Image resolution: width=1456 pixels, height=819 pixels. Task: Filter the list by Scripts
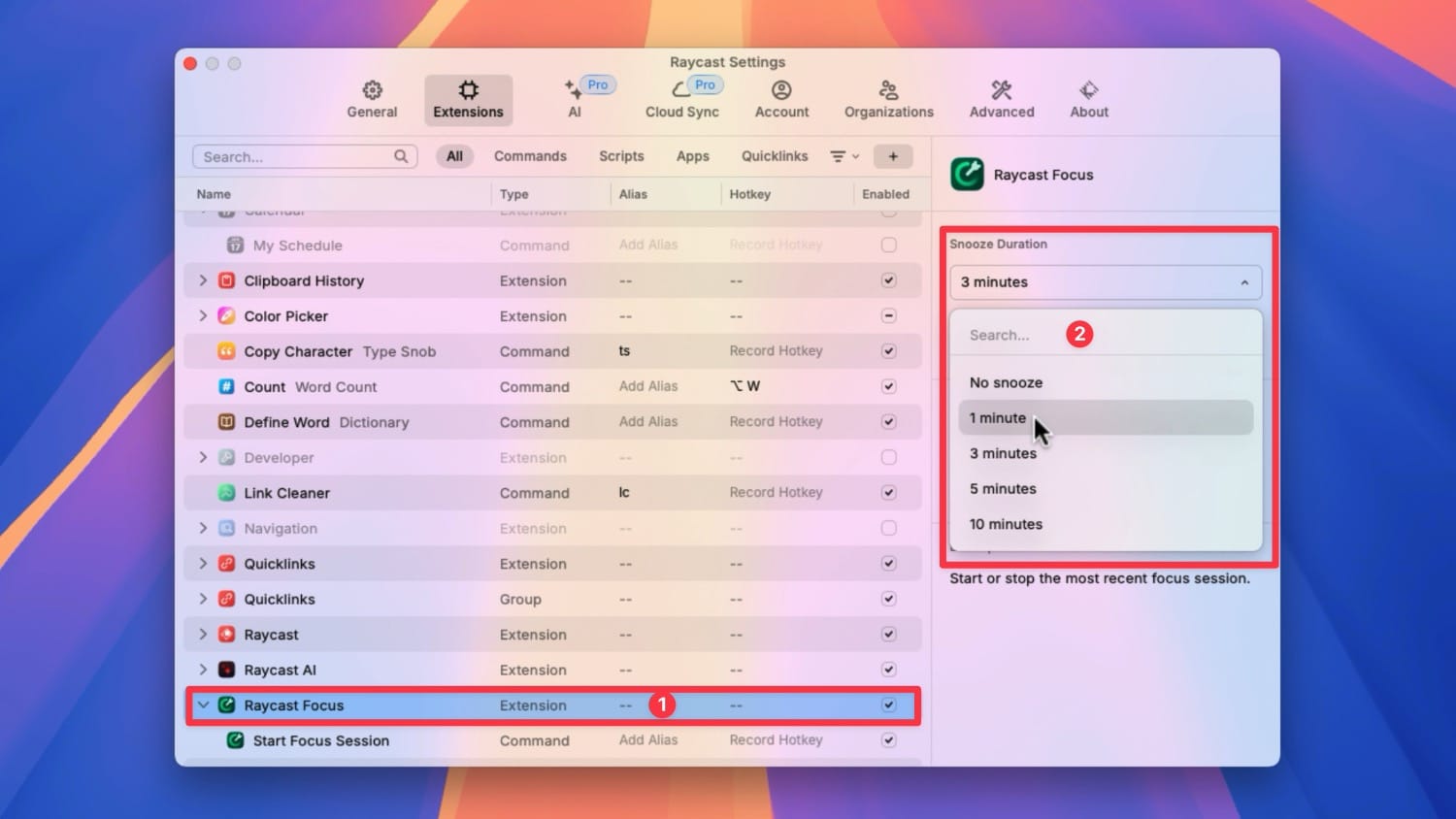[621, 156]
